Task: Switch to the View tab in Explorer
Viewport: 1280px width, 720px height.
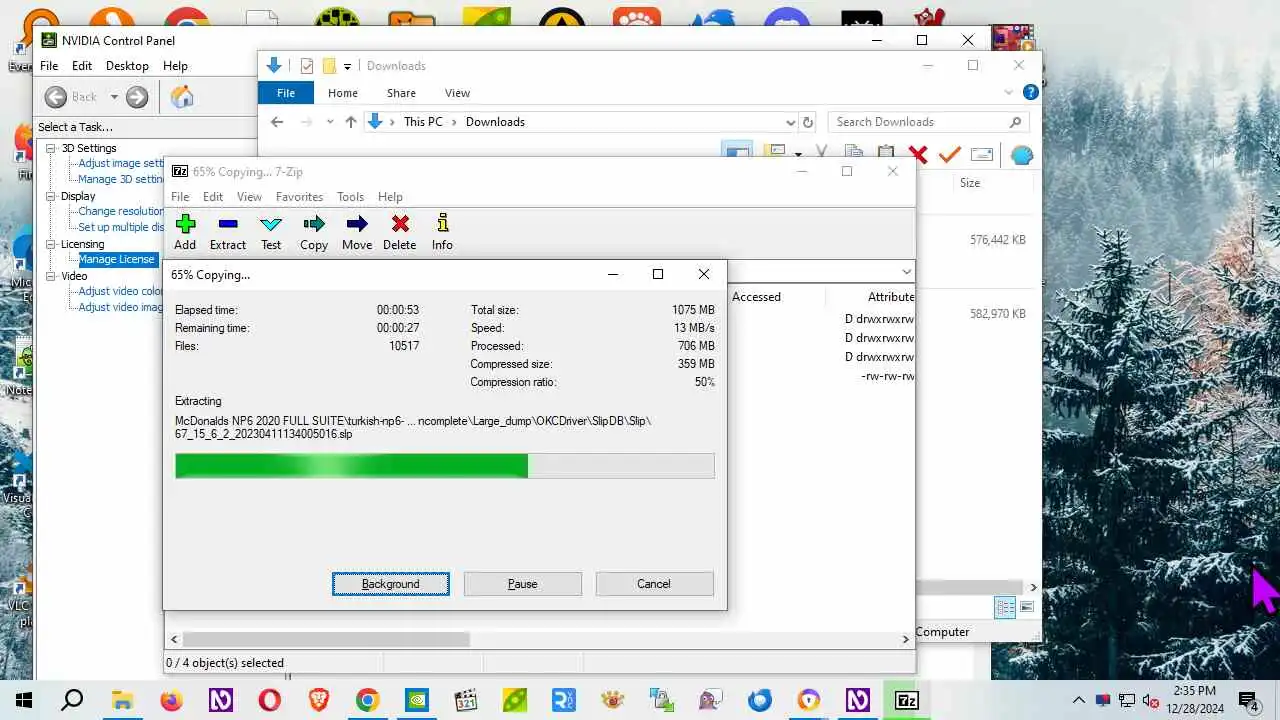Action: [x=457, y=93]
